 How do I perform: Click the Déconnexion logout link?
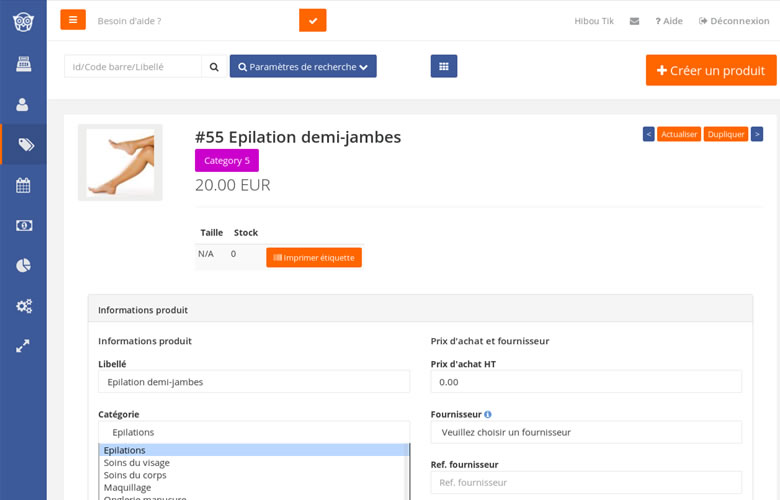tap(734, 21)
